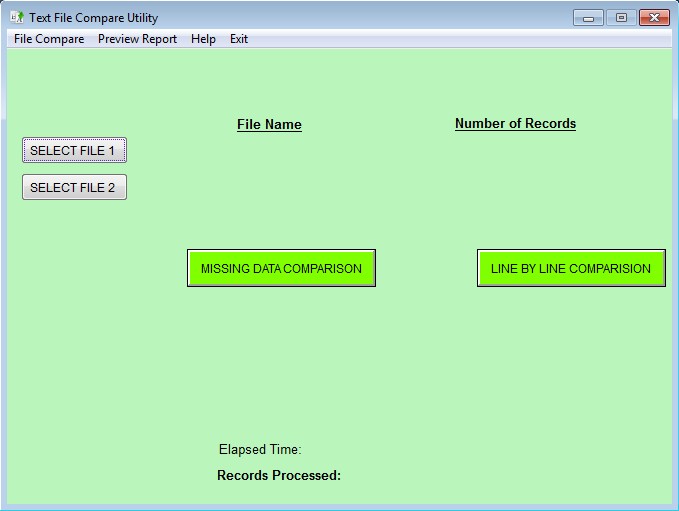Click the window title text

[x=94, y=18]
